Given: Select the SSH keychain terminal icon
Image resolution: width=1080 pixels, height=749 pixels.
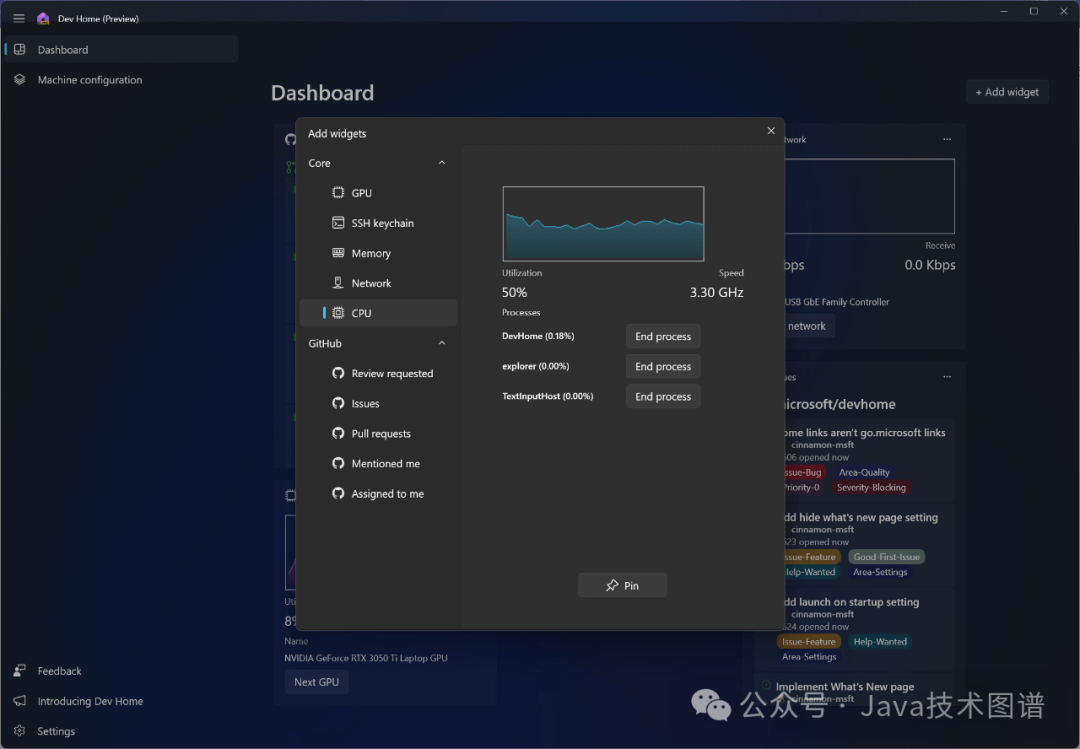Looking at the screenshot, I should [x=338, y=223].
